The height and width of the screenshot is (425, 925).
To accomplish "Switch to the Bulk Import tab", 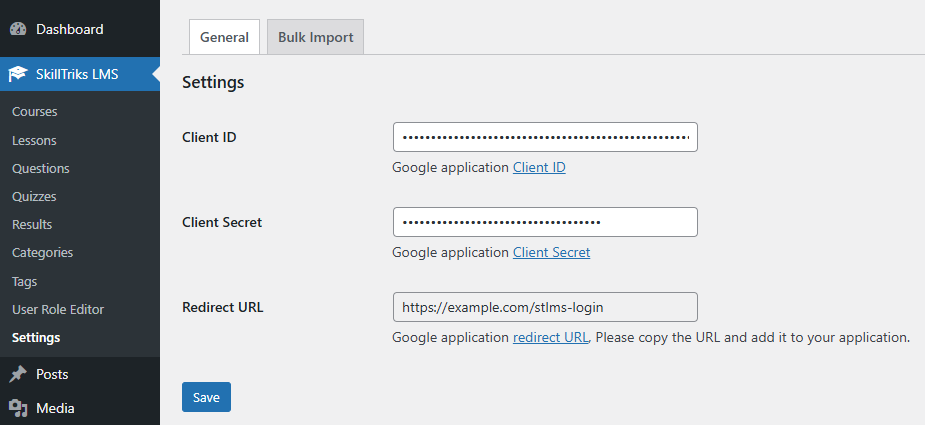I will (x=315, y=37).
